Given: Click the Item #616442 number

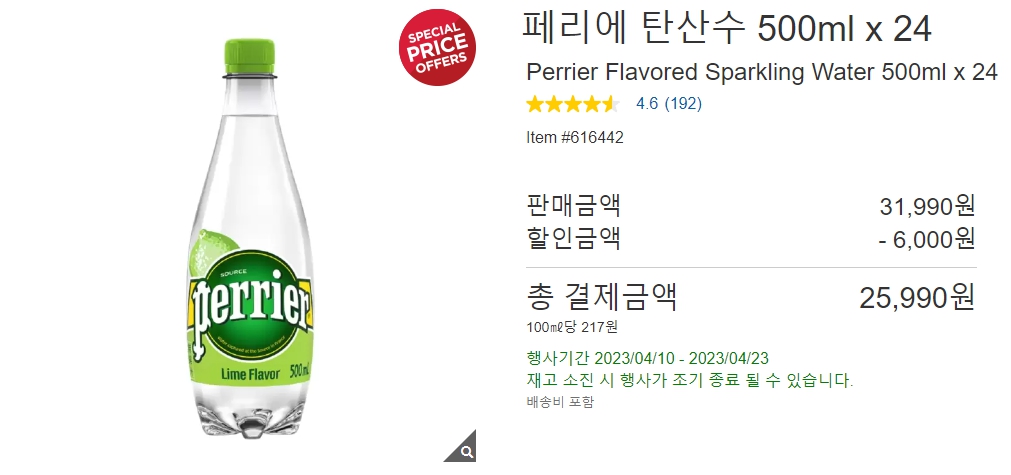Looking at the screenshot, I should pyautogui.click(x=575, y=137).
